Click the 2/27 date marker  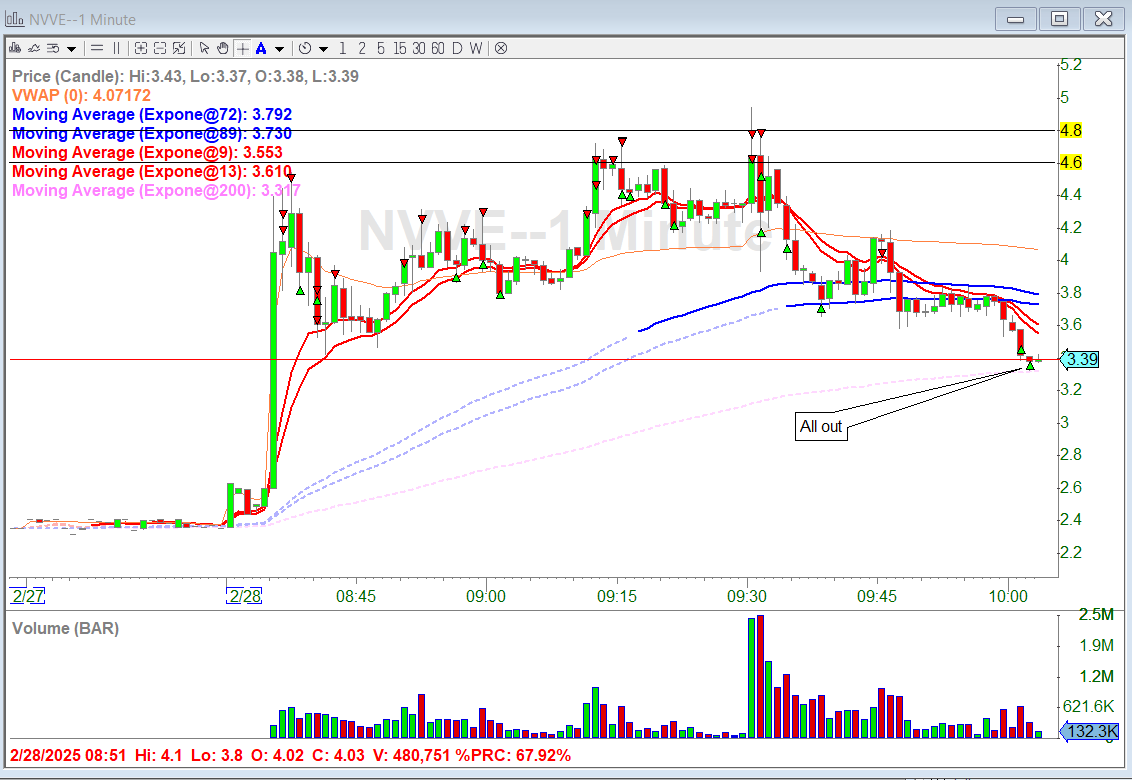(27, 596)
